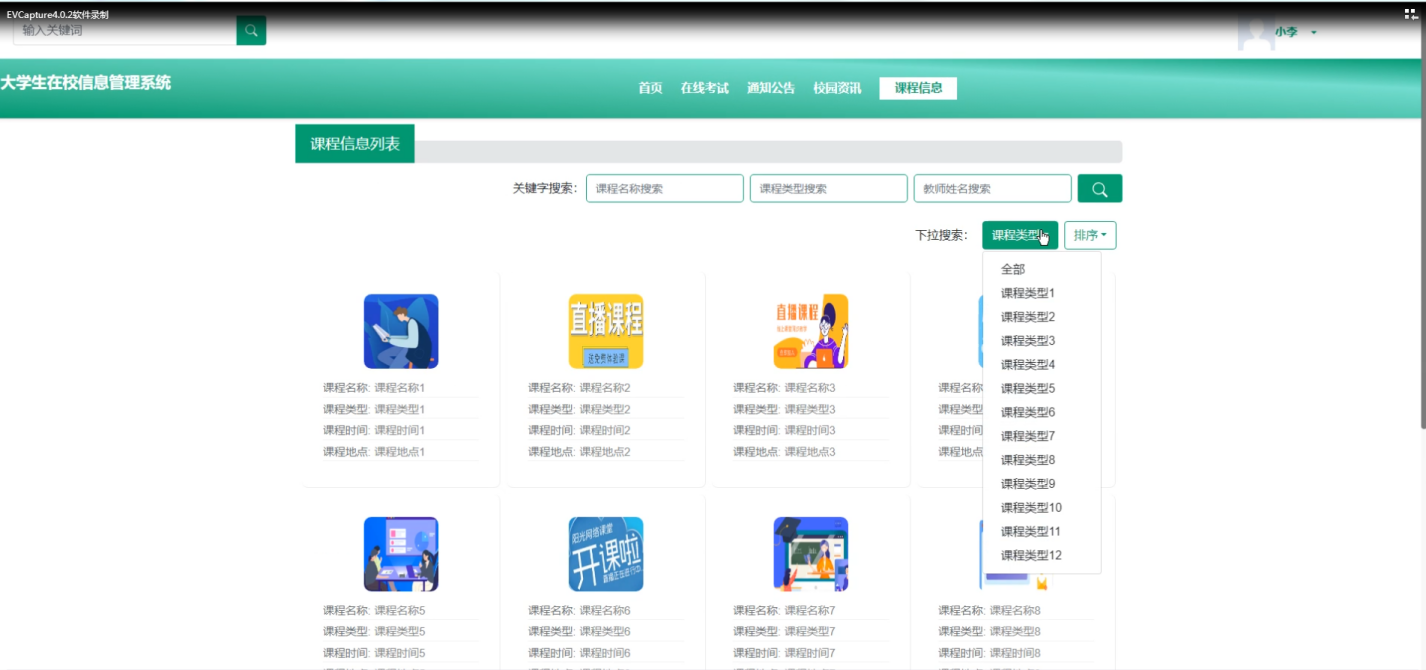Open the 排序 sort dropdown
Image resolution: width=1426 pixels, height=670 pixels.
point(1090,235)
